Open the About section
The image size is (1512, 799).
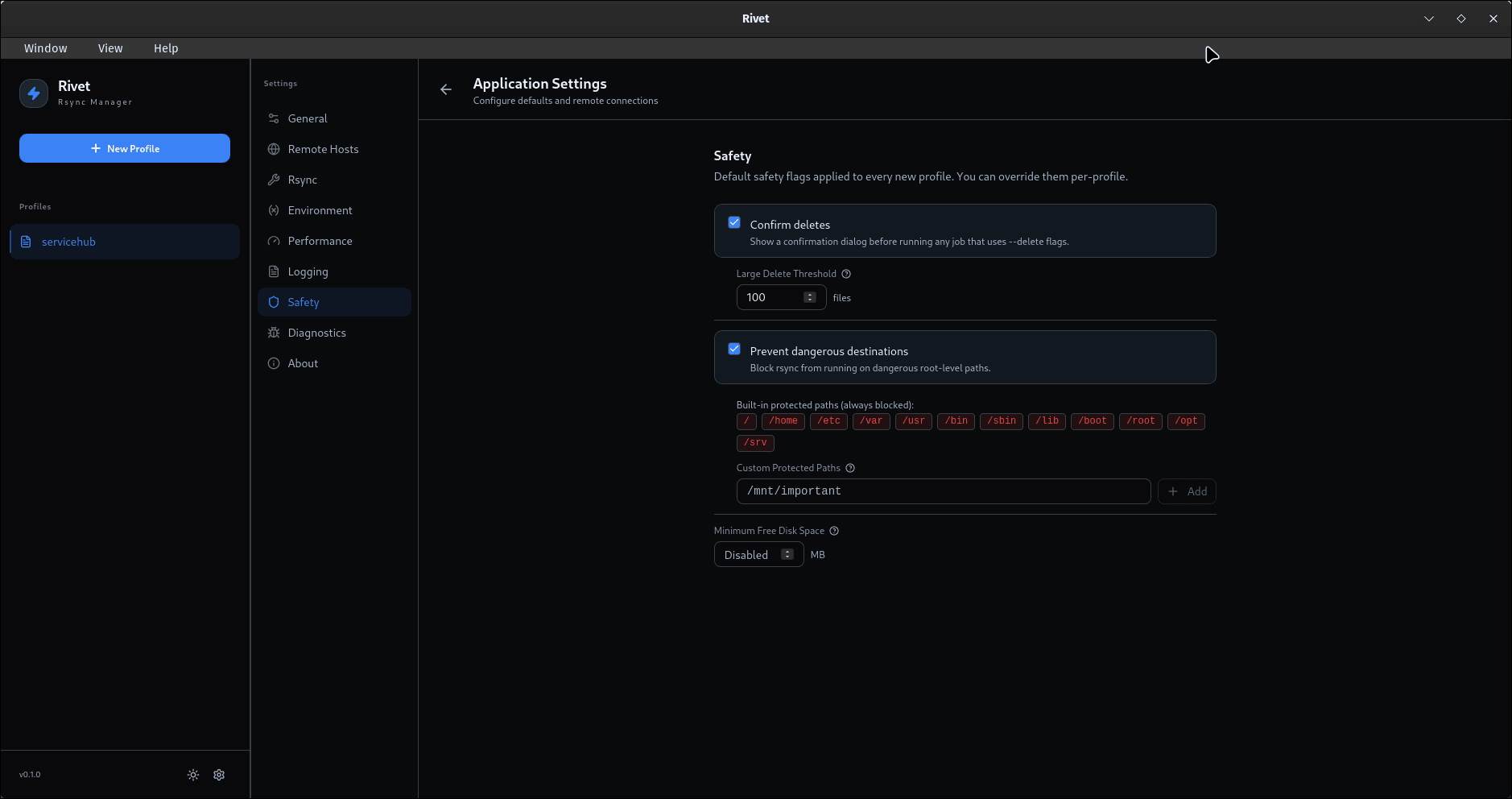click(334, 363)
